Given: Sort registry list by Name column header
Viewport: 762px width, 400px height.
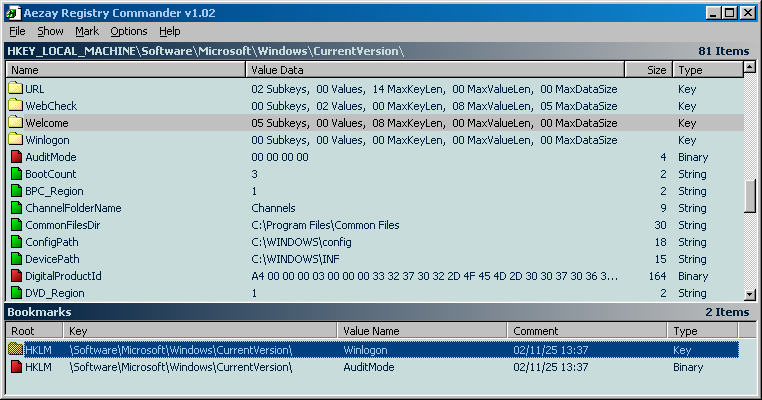Looking at the screenshot, I should (126, 70).
